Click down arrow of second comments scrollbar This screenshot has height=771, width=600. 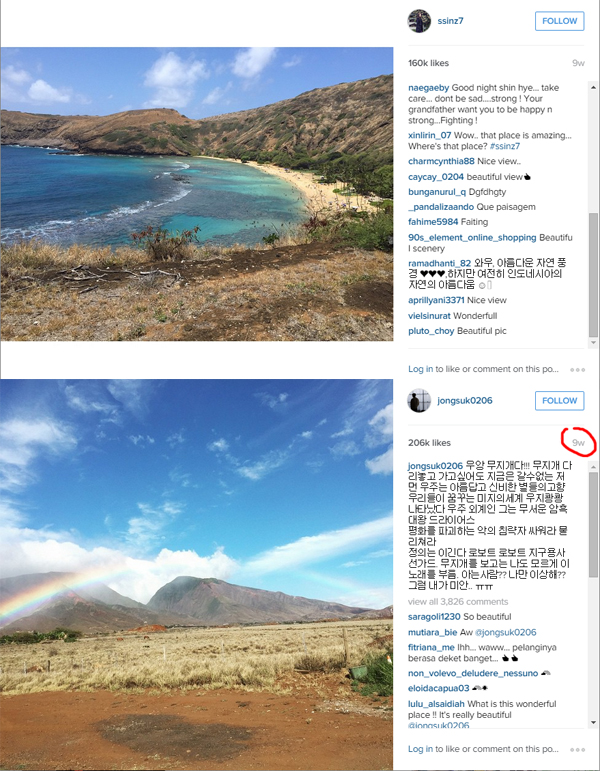pyautogui.click(x=593, y=722)
